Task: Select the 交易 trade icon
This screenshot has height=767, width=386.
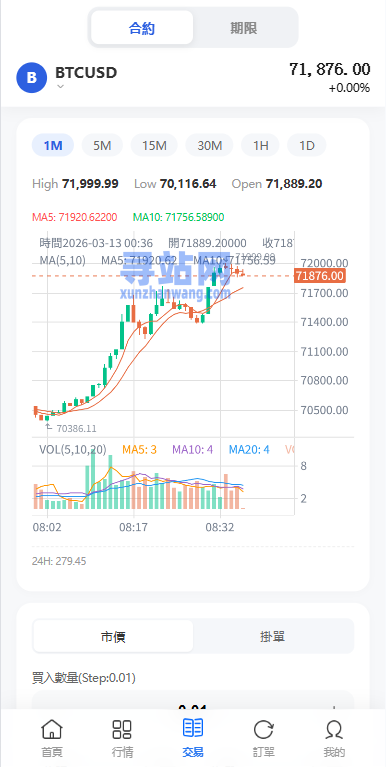Action: click(x=193, y=728)
